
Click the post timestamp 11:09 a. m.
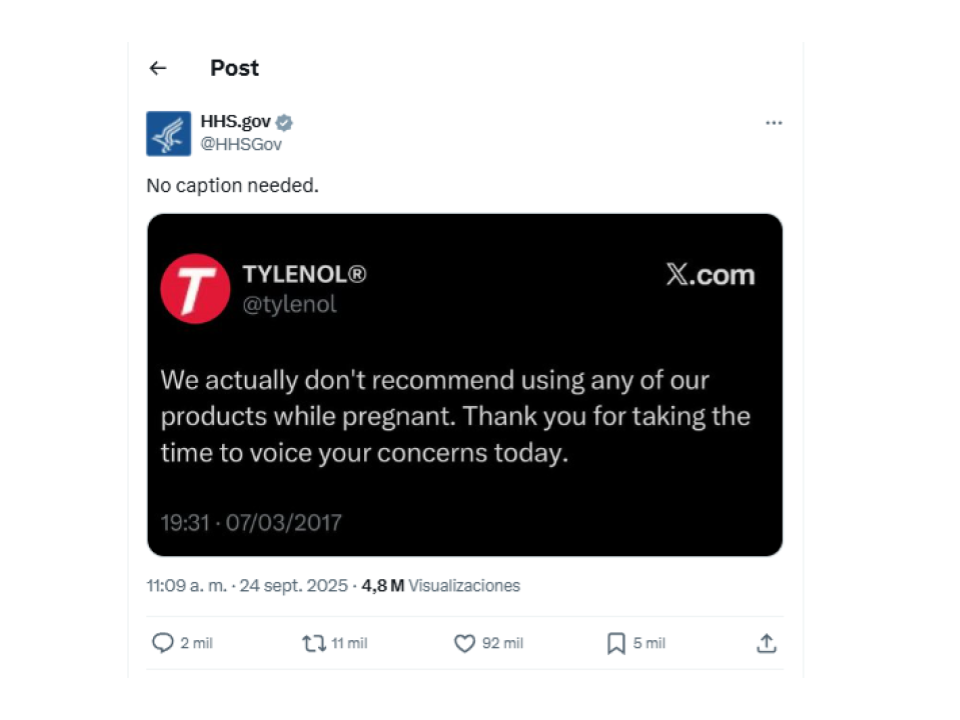coord(187,586)
